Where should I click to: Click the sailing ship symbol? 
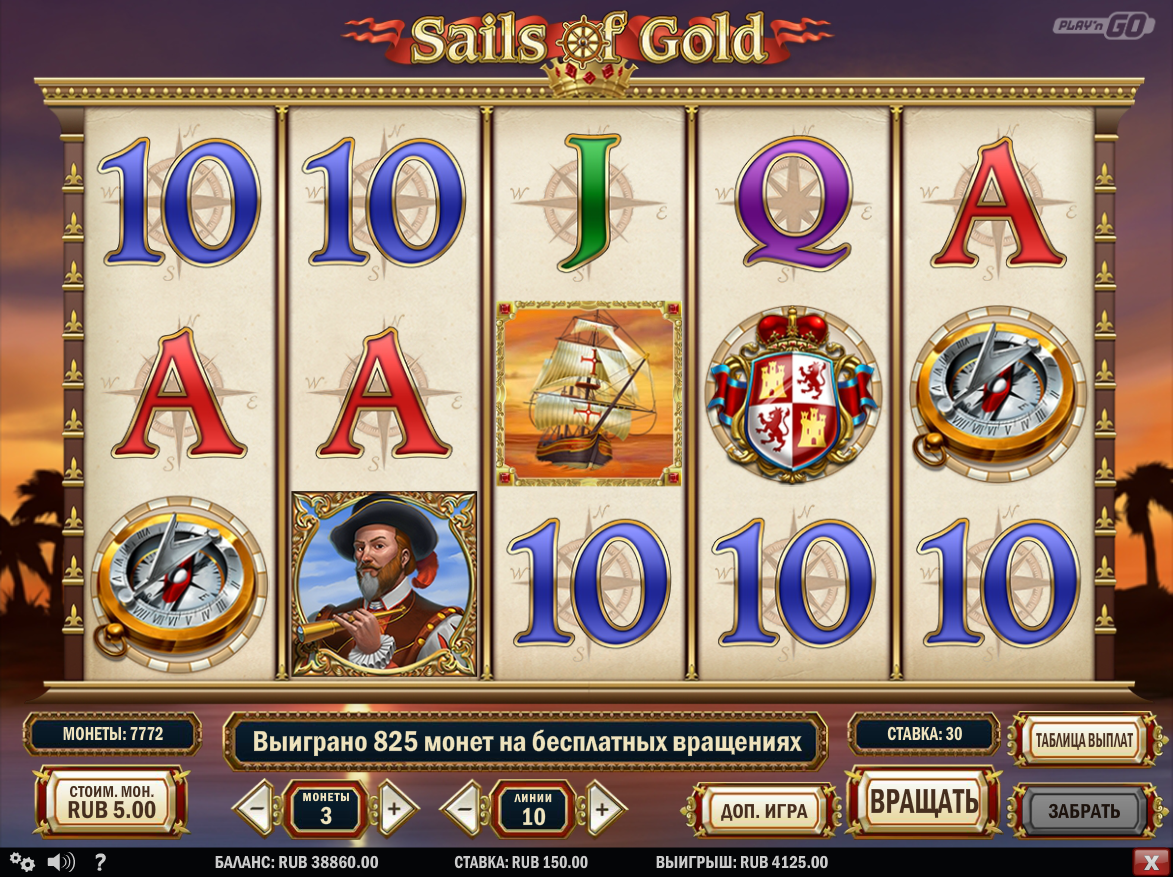pyautogui.click(x=589, y=394)
